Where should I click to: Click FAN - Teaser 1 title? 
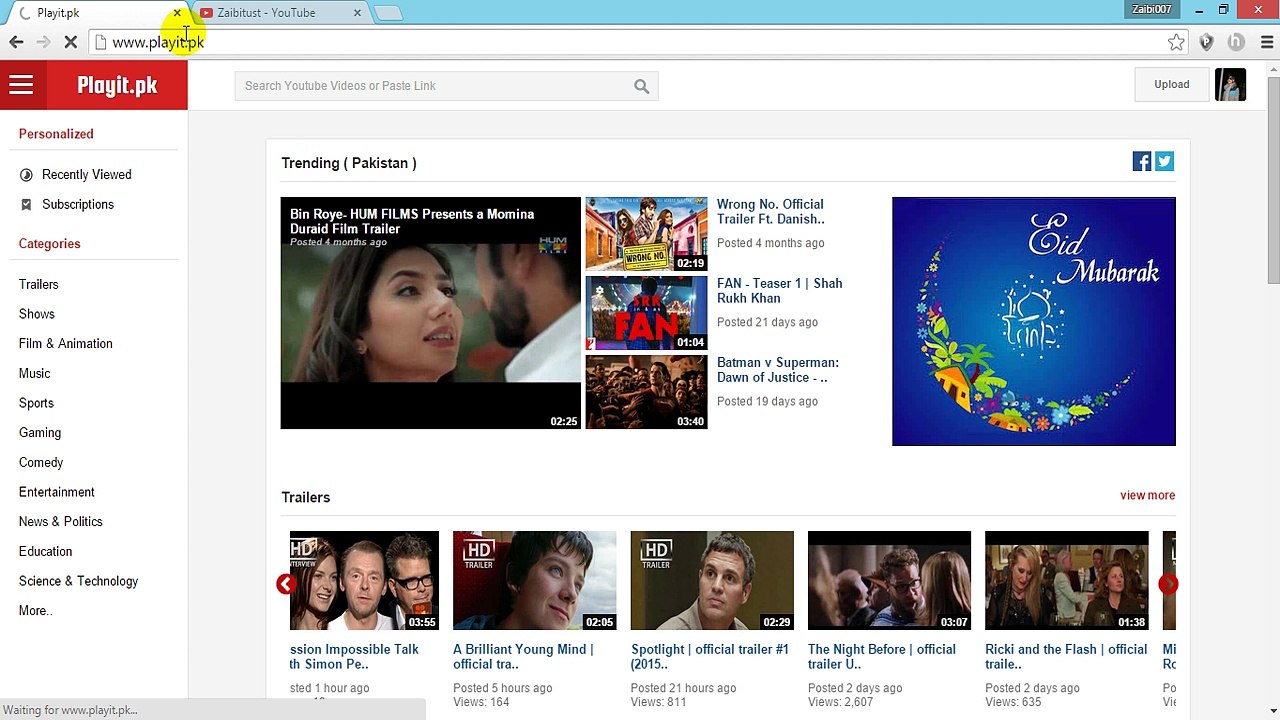click(780, 291)
